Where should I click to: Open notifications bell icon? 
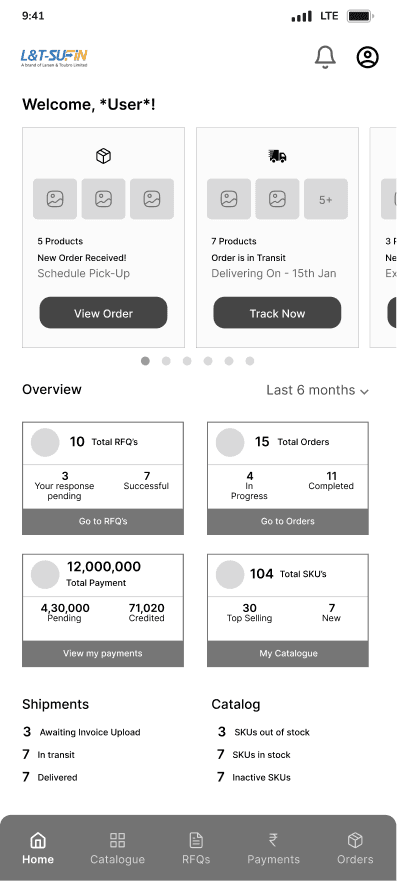(325, 57)
